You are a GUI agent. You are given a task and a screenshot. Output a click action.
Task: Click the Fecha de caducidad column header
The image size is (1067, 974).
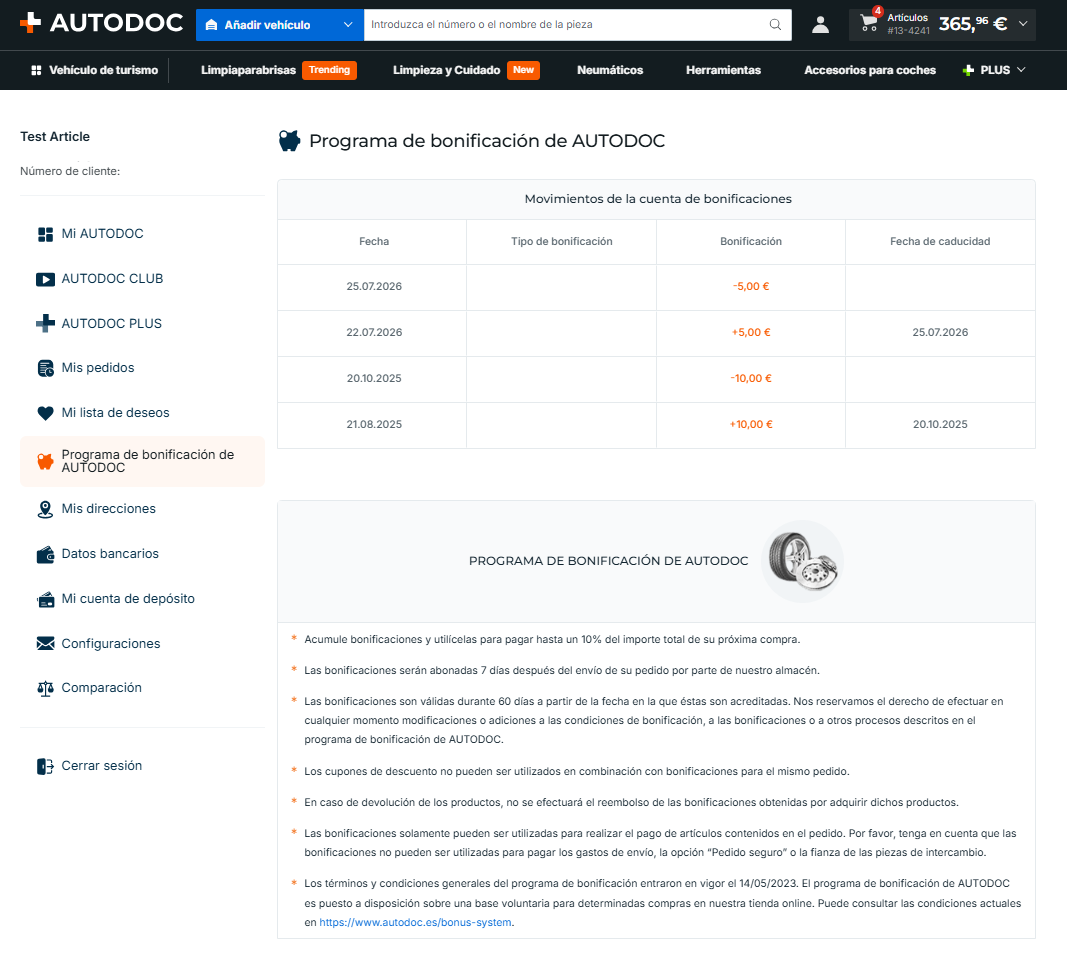pyautogui.click(x=940, y=242)
